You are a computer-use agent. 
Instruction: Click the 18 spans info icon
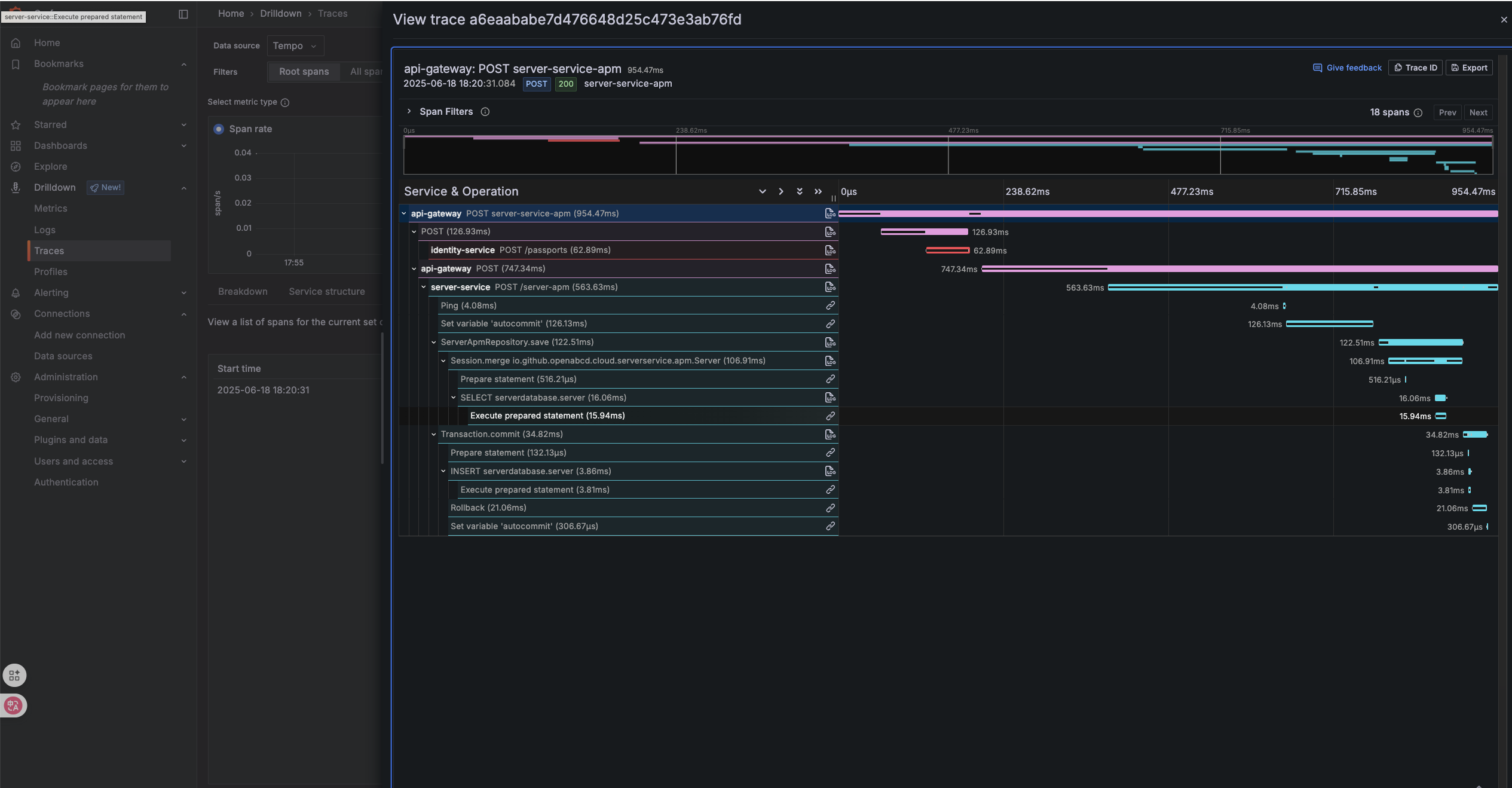coord(1418,112)
